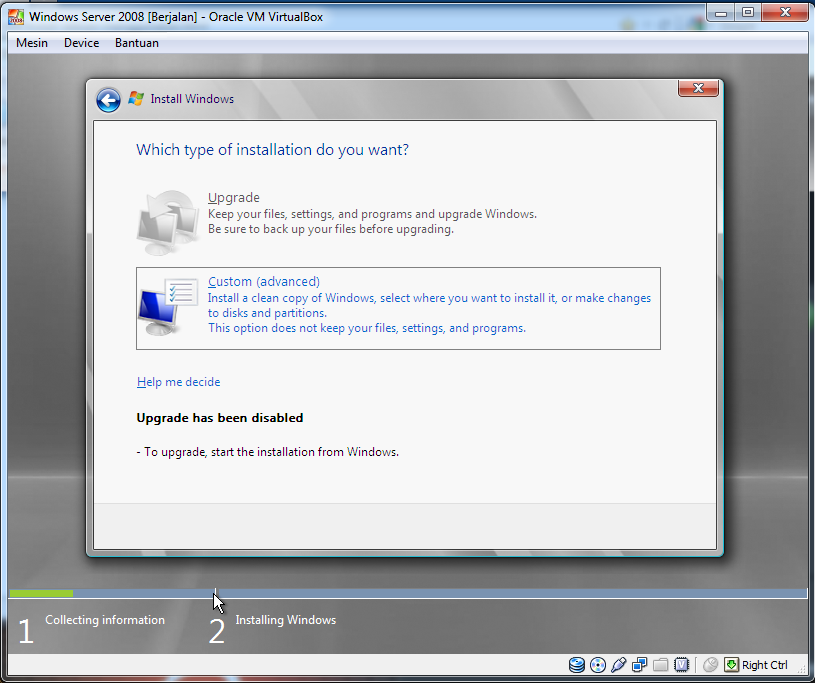Click the green arrow host key icon

point(731,665)
